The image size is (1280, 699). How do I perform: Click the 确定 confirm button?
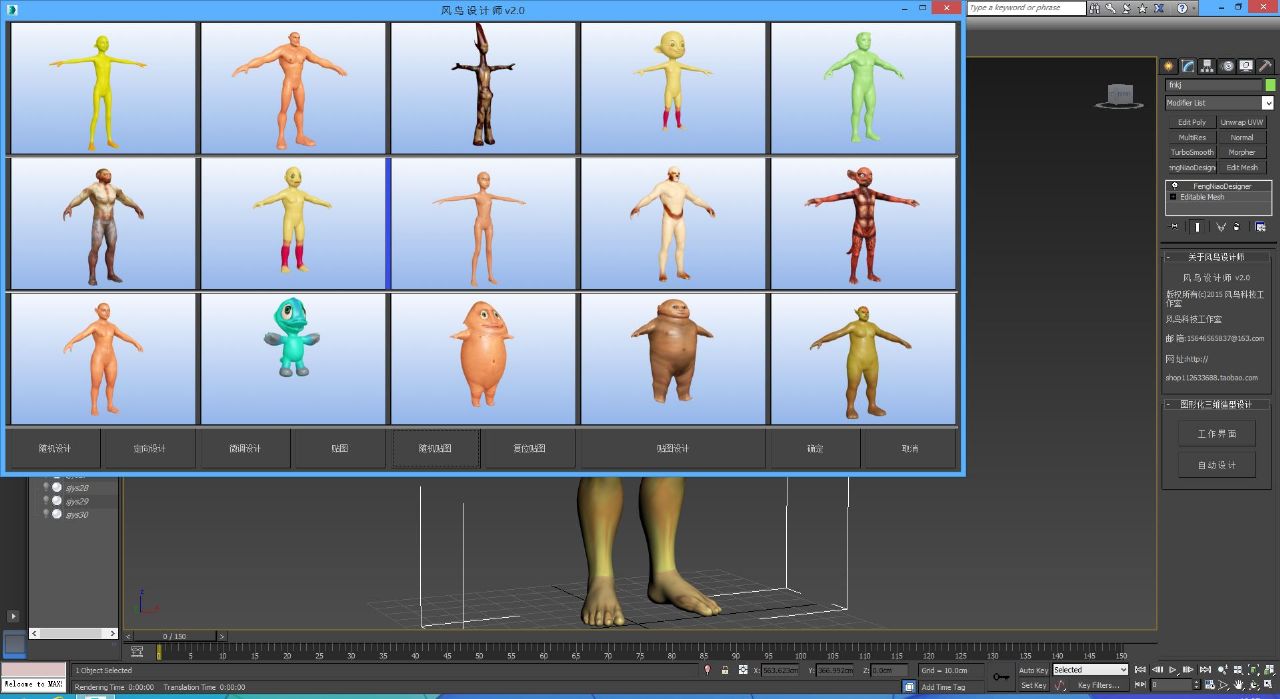click(815, 448)
